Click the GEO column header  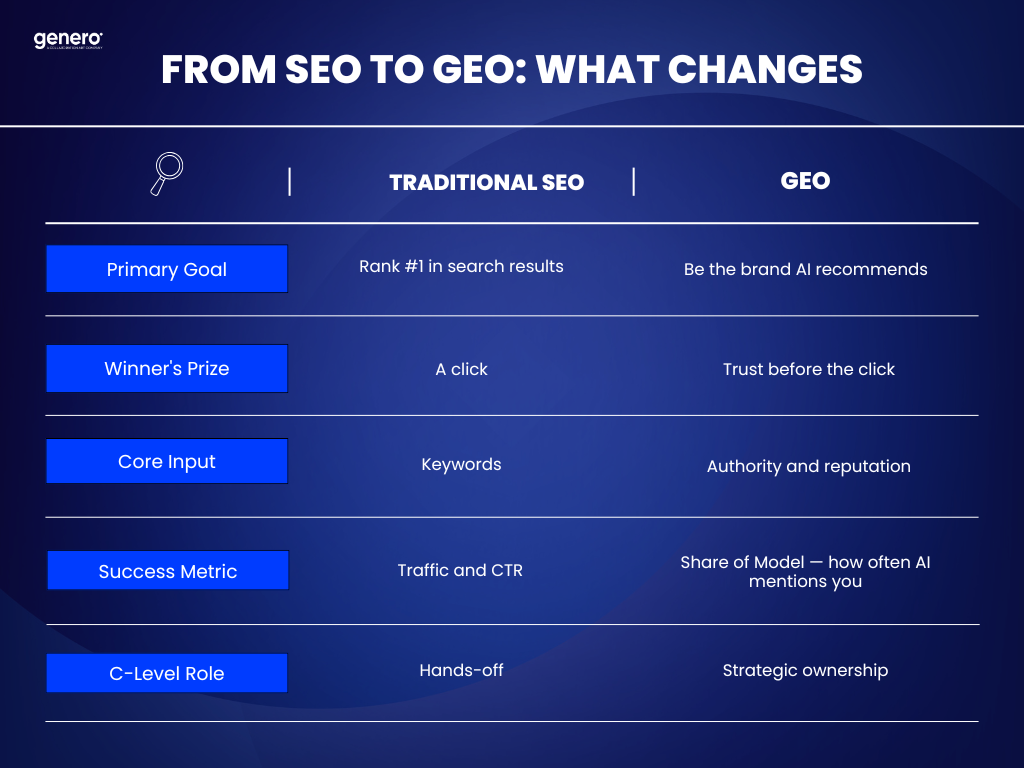pos(805,181)
